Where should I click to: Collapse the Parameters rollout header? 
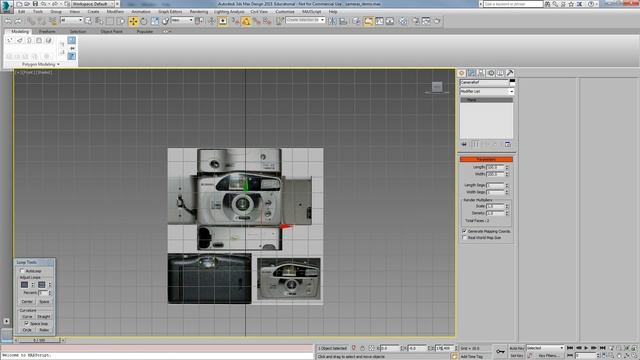pyautogui.click(x=486, y=159)
